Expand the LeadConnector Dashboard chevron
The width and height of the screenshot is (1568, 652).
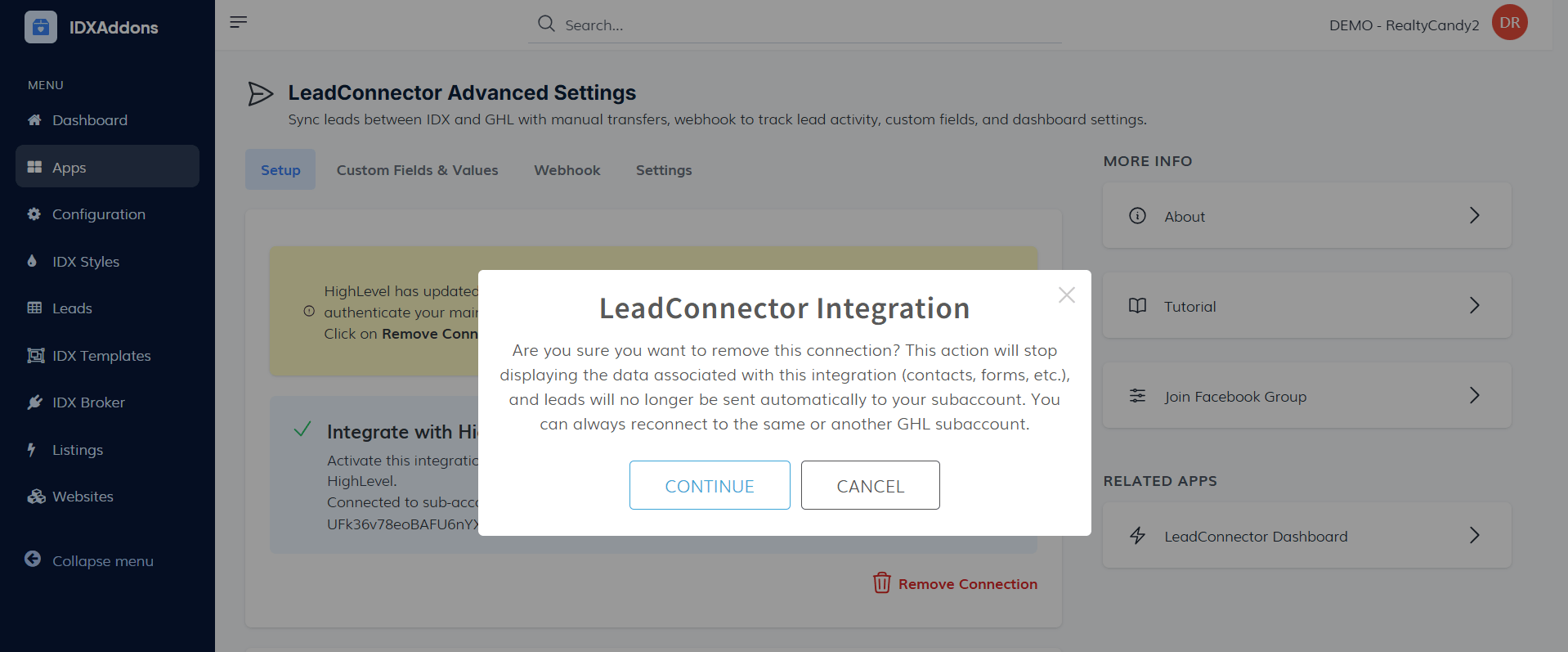(x=1474, y=535)
